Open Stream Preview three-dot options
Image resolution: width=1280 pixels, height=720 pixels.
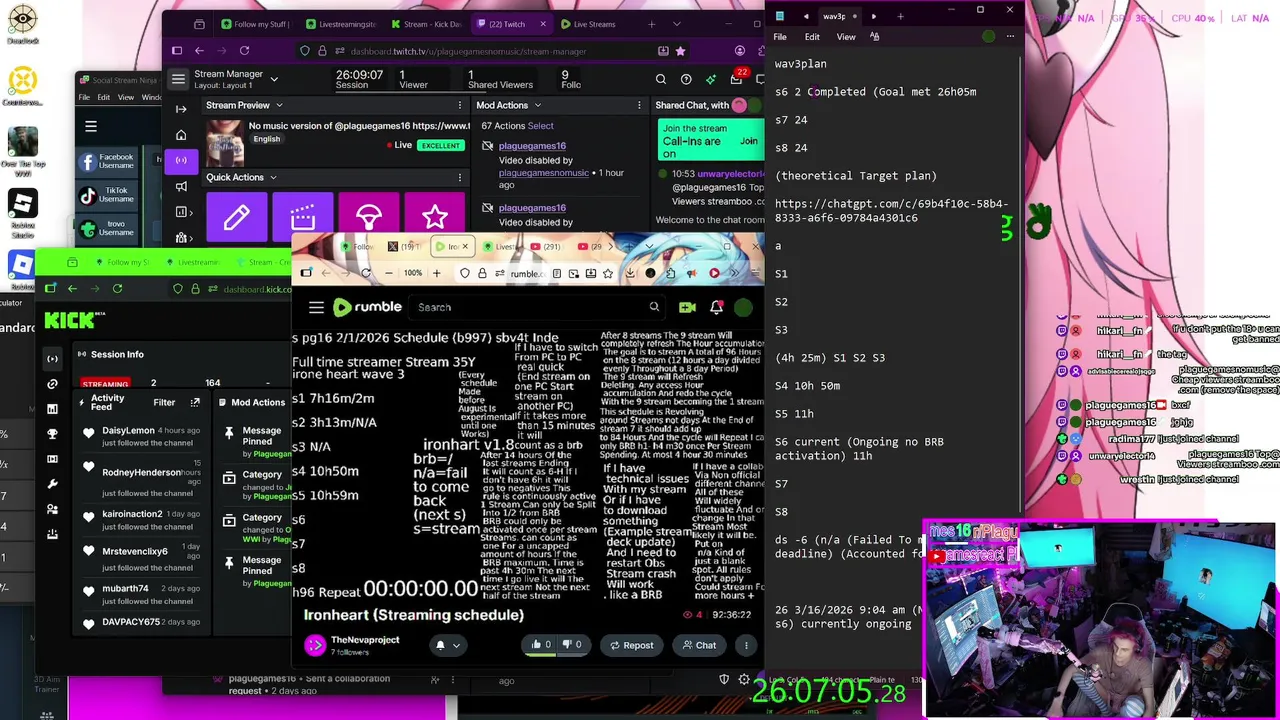459,105
